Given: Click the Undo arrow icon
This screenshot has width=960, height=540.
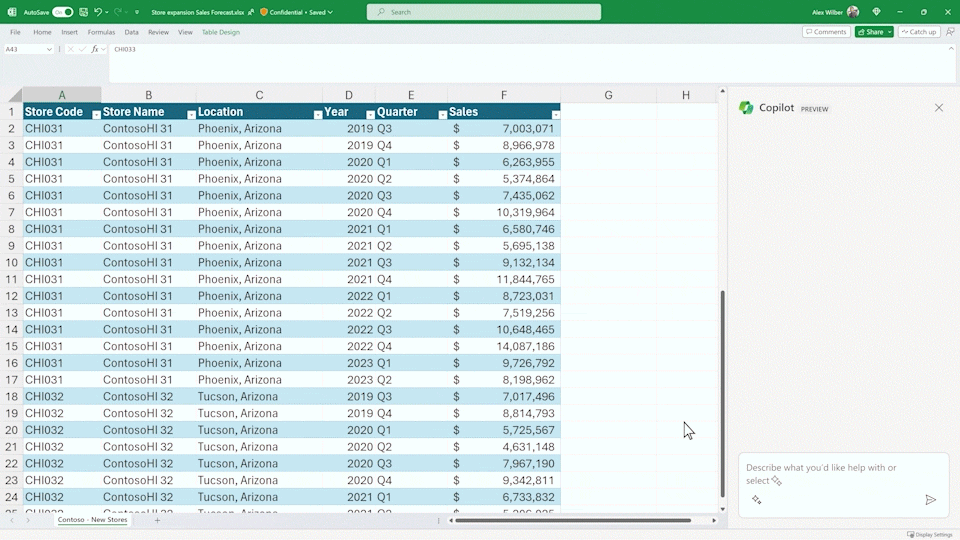Looking at the screenshot, I should 98,12.
